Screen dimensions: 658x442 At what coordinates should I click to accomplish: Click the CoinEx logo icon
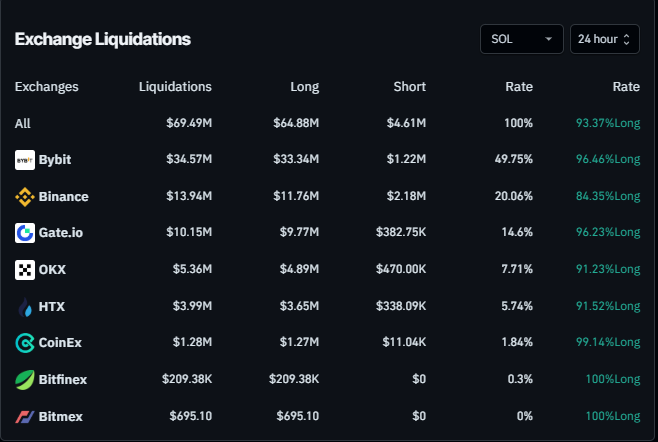[x=25, y=343]
